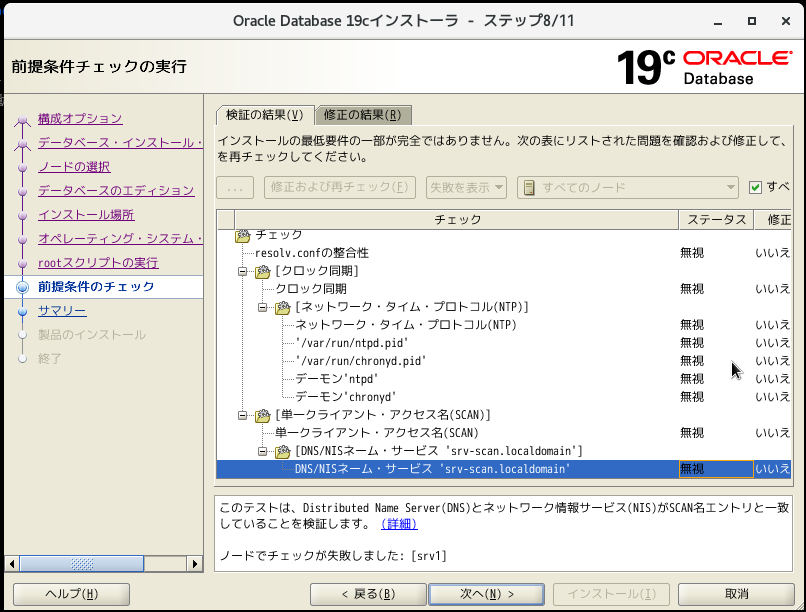806x612 pixels.
Task: Click 無視 status of resolv.confの整合性 row
Action: click(x=692, y=253)
